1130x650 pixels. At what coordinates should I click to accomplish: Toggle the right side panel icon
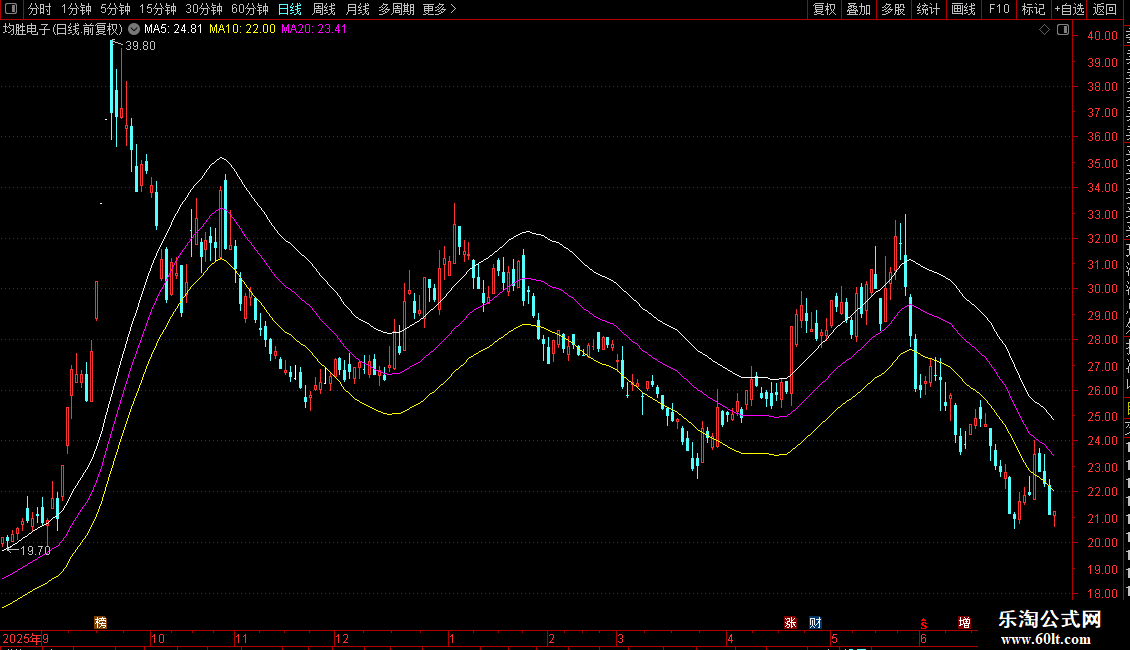1063,30
